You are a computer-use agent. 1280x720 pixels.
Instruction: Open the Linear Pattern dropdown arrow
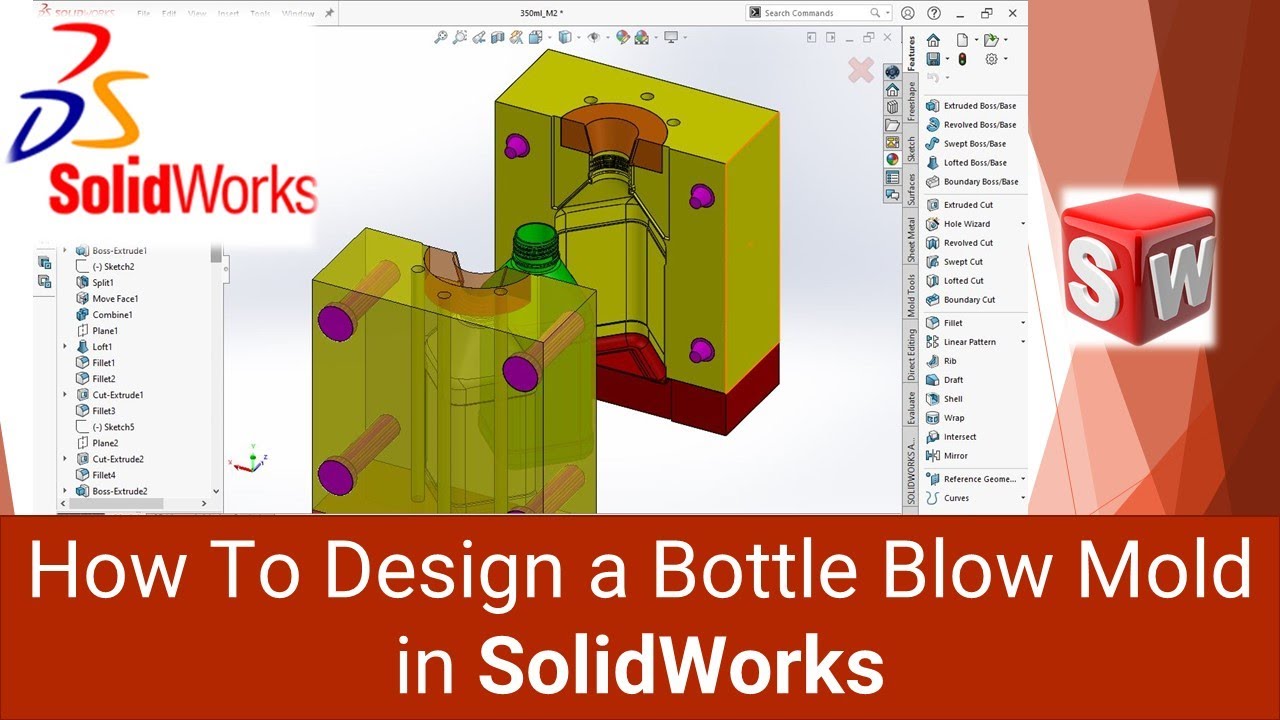click(1023, 342)
